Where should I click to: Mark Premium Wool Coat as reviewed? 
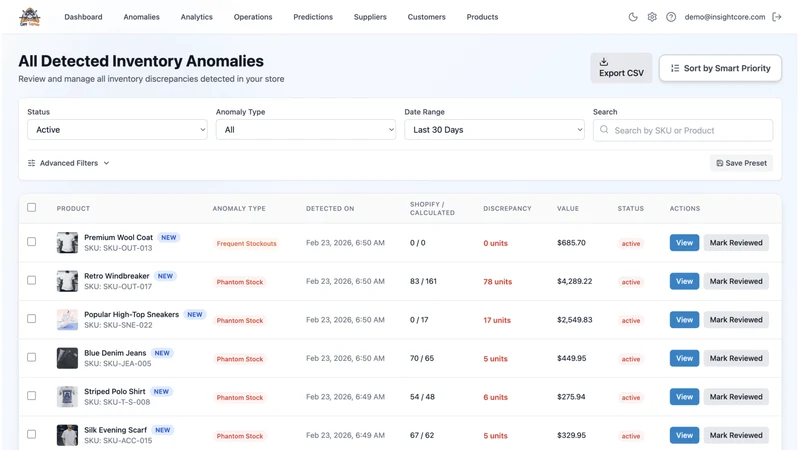[736, 243]
